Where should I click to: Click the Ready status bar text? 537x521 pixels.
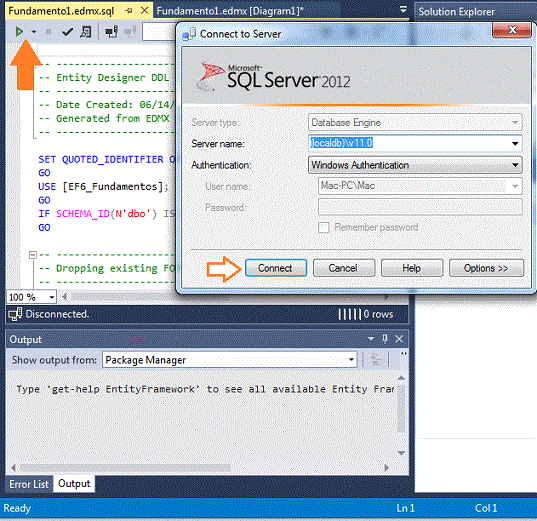(17, 508)
